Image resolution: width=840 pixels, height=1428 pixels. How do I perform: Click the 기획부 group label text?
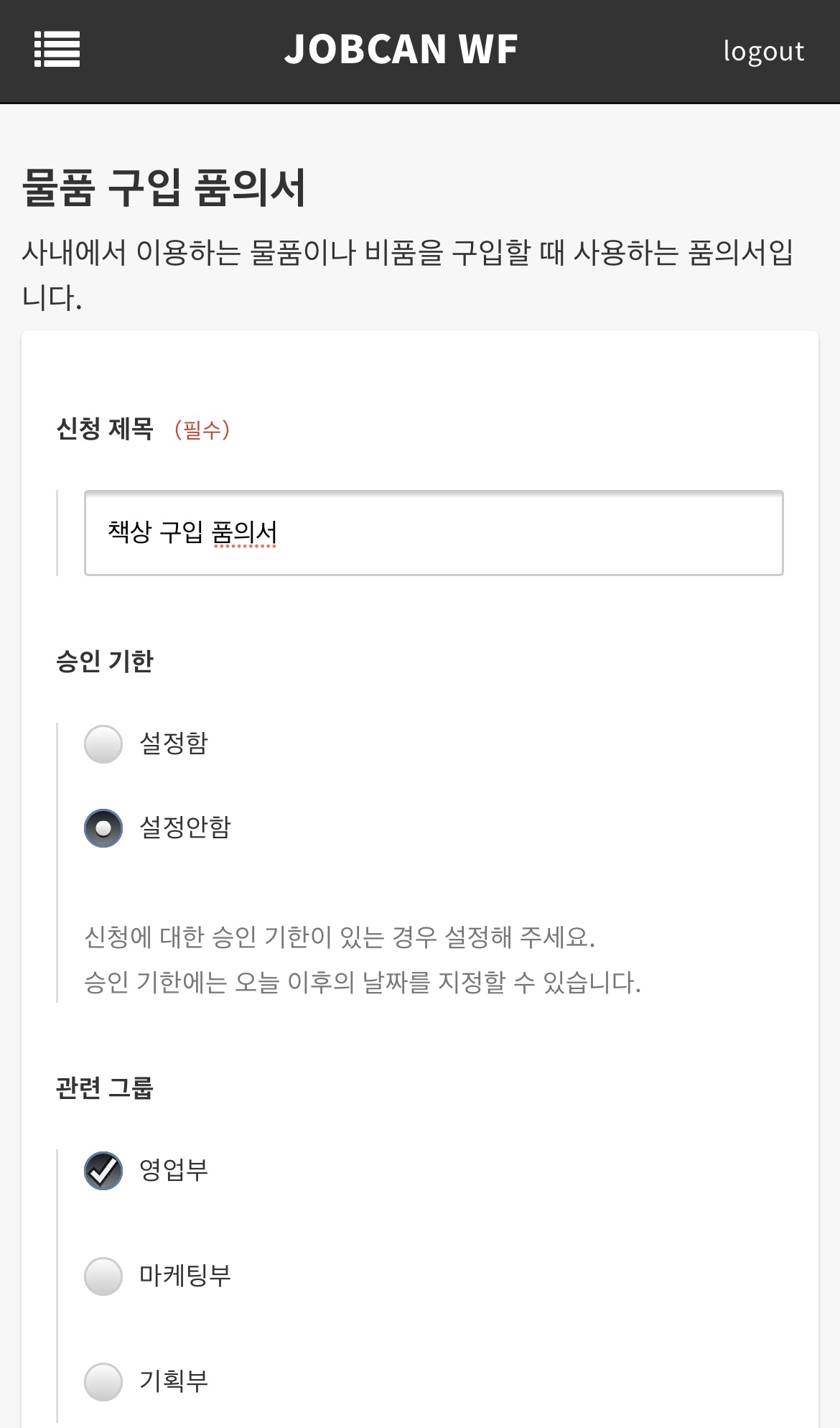click(174, 1381)
